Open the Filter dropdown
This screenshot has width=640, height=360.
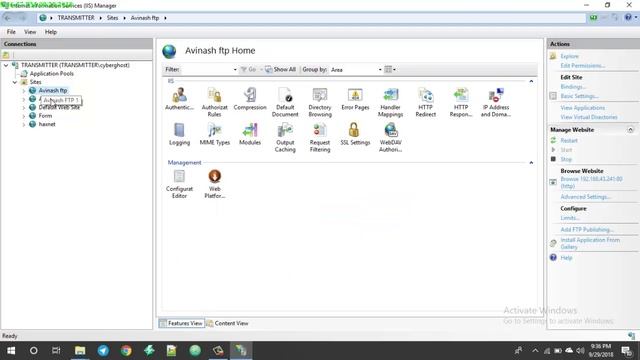[235, 70]
